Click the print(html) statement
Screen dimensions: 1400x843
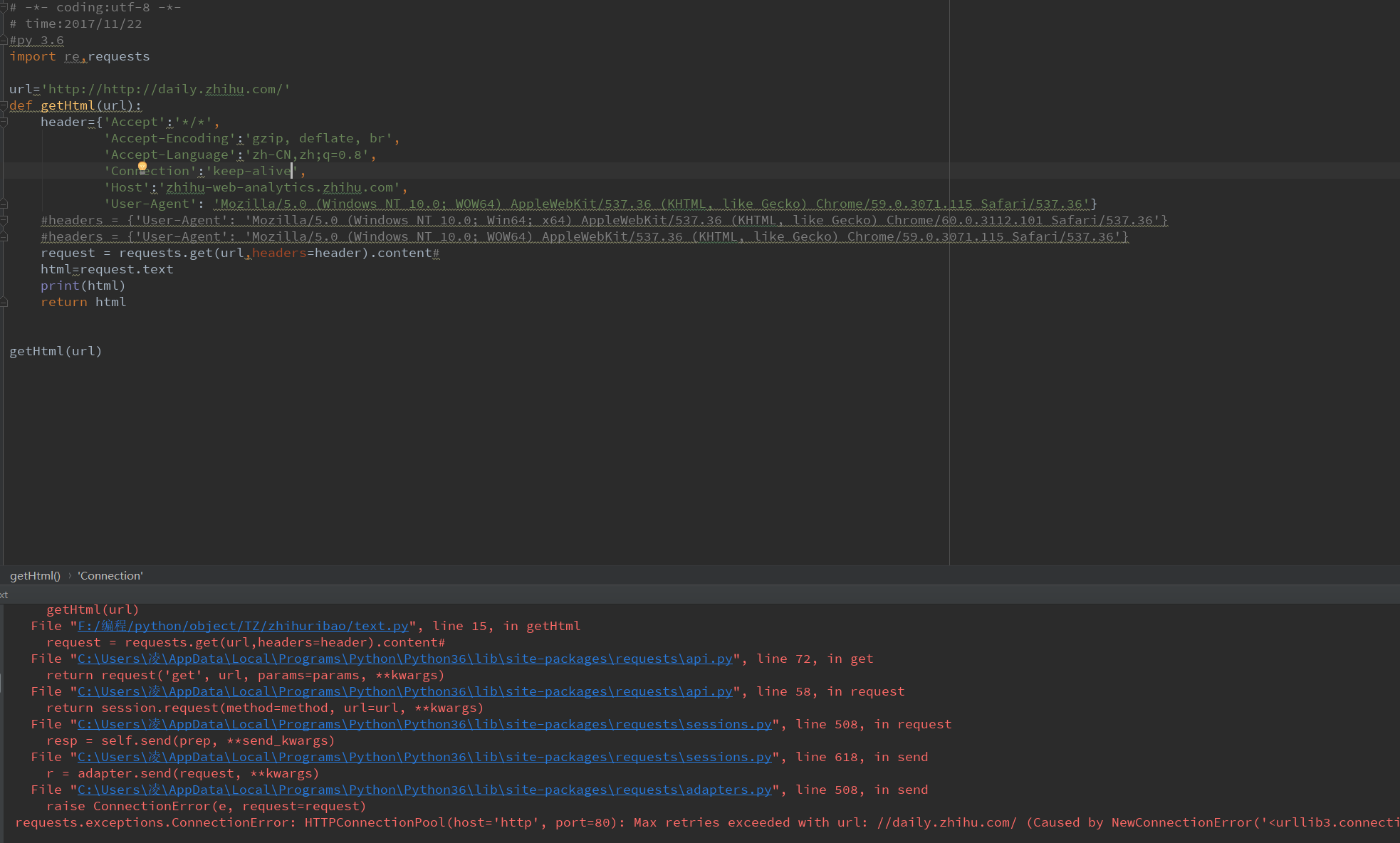pos(83,286)
